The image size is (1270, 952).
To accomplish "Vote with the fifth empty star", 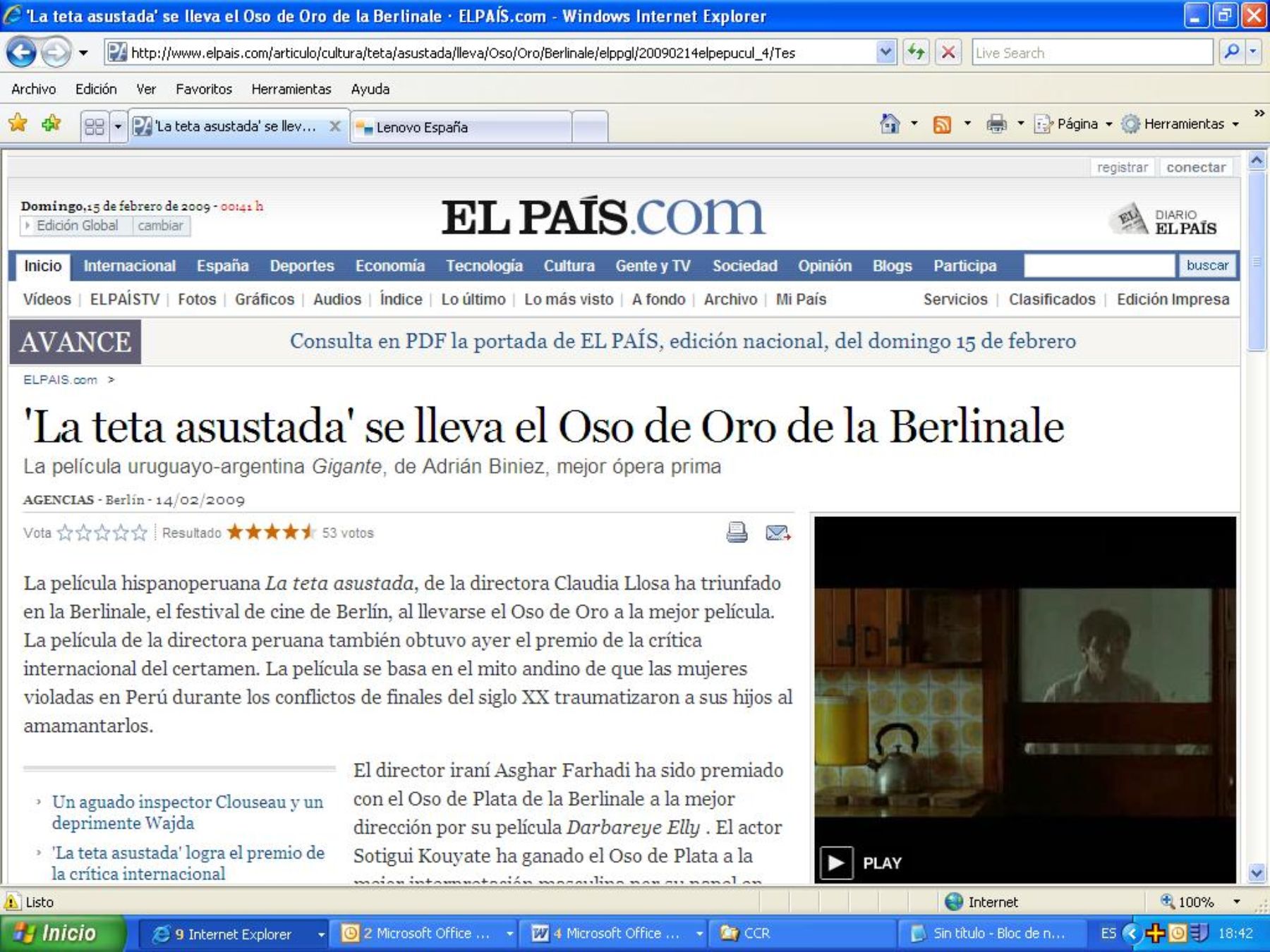I will point(140,532).
